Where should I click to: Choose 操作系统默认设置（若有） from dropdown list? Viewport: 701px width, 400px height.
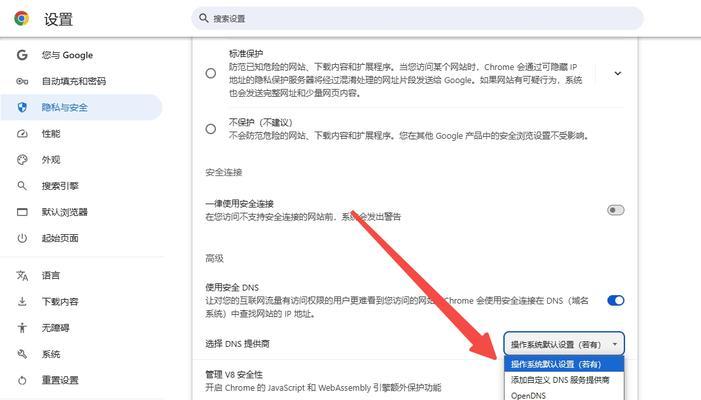tap(564, 364)
